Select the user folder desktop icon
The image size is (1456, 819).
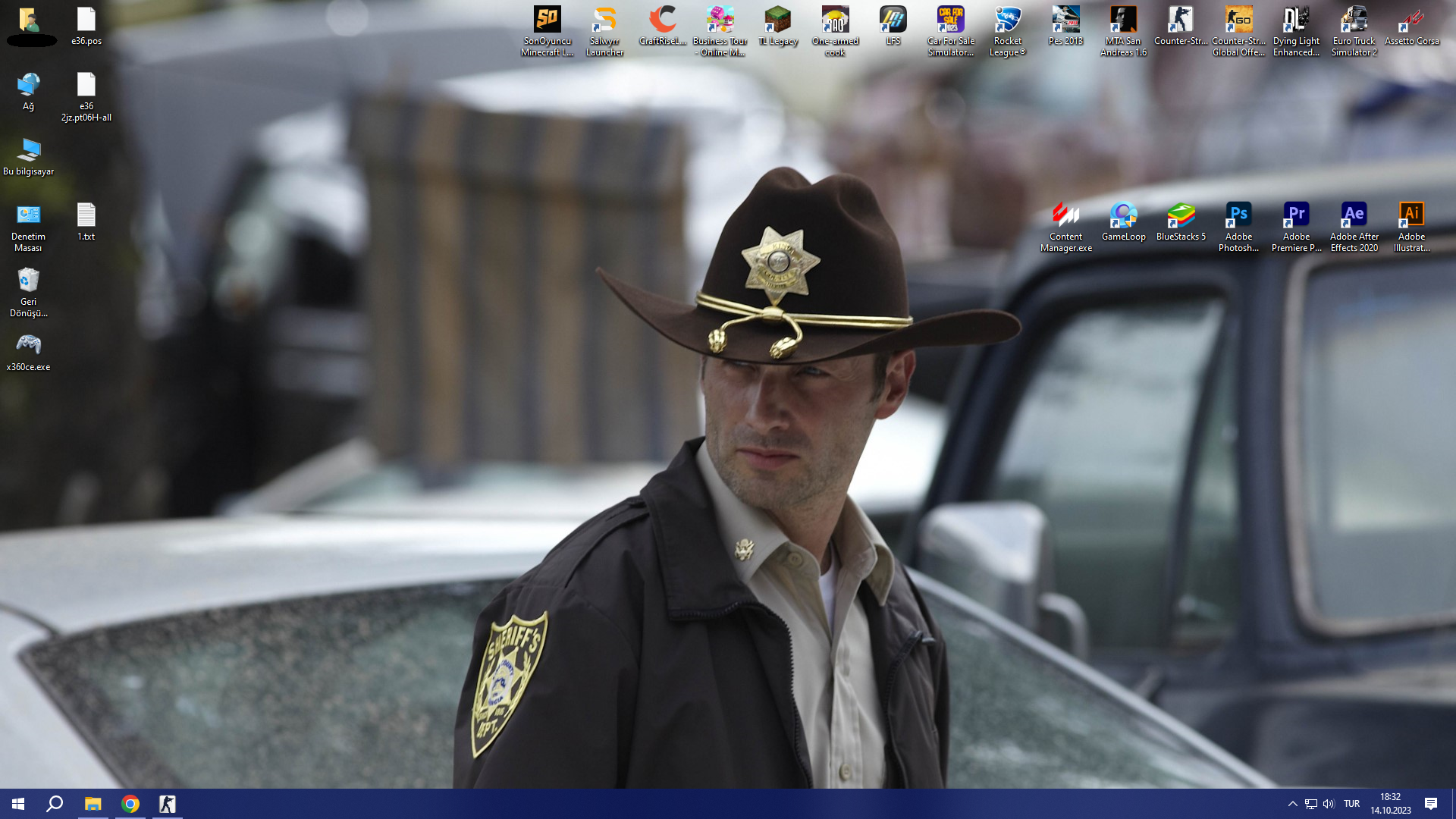(29, 25)
